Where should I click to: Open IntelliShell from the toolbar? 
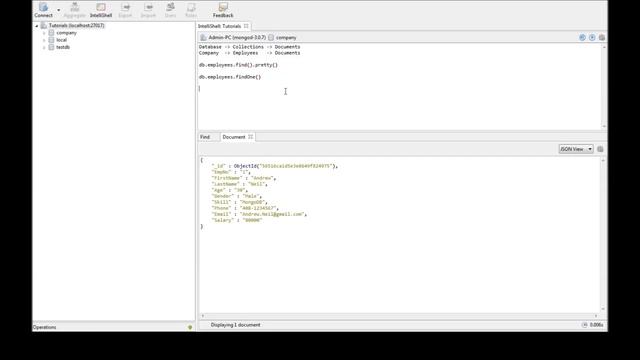pos(101,10)
